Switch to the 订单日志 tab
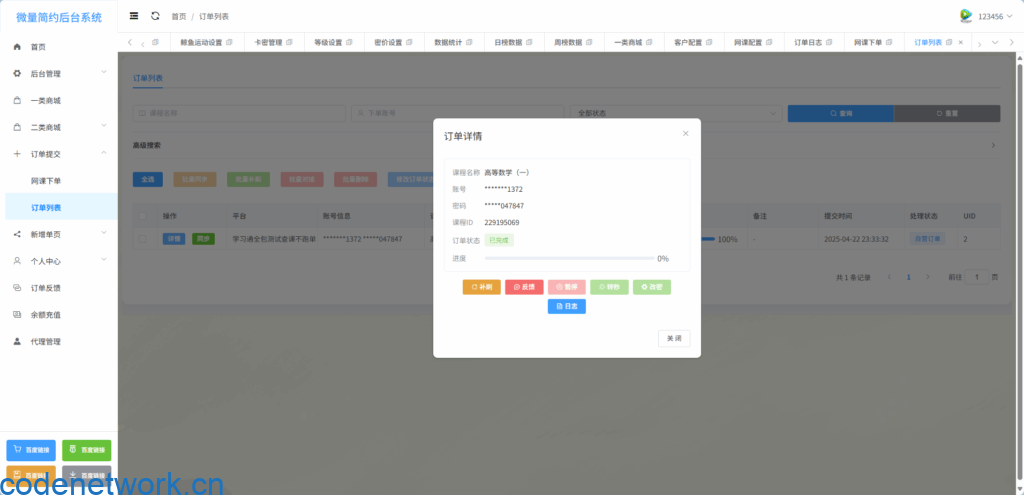This screenshot has width=1024, height=495. point(811,42)
